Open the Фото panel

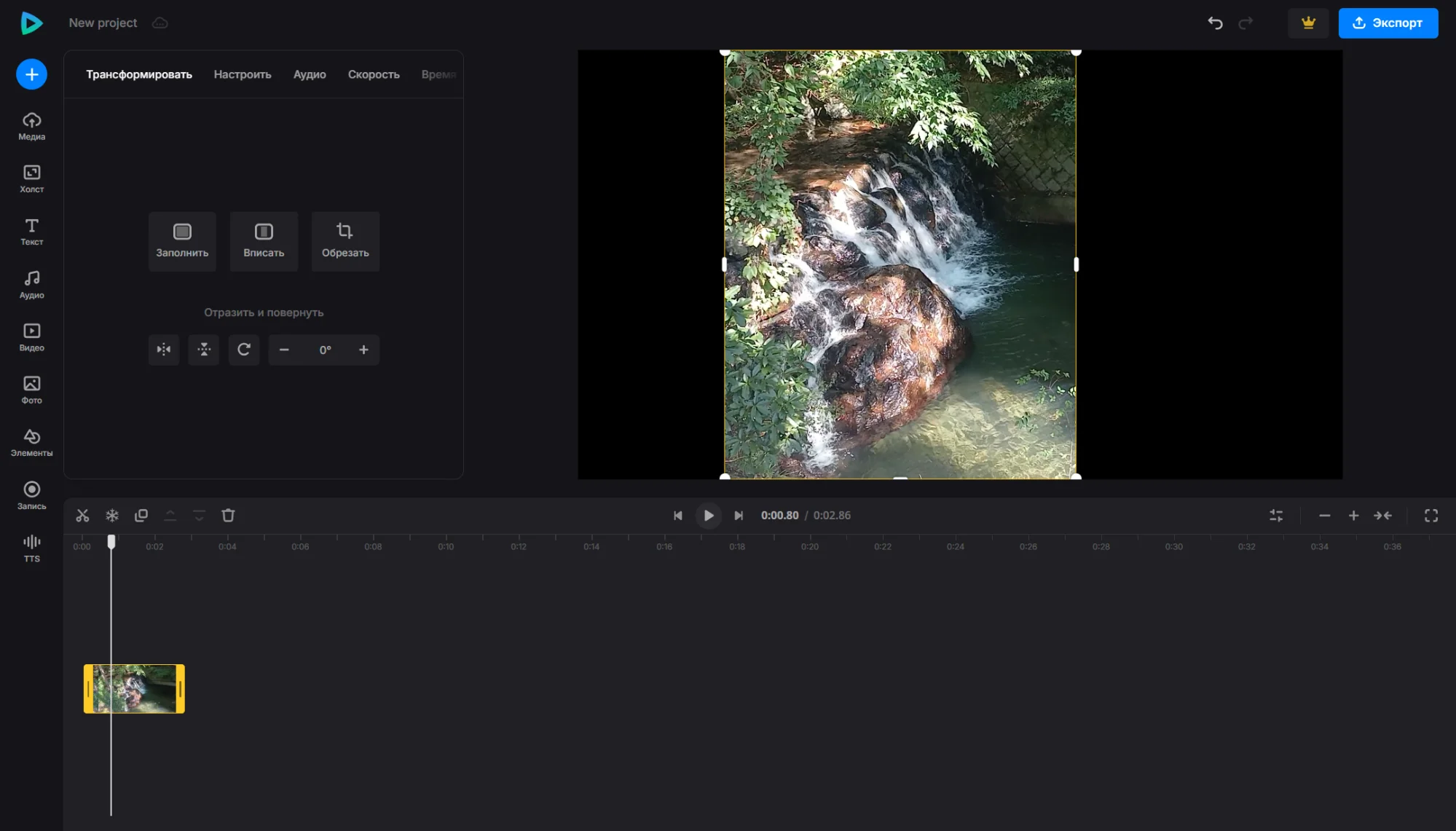[31, 390]
